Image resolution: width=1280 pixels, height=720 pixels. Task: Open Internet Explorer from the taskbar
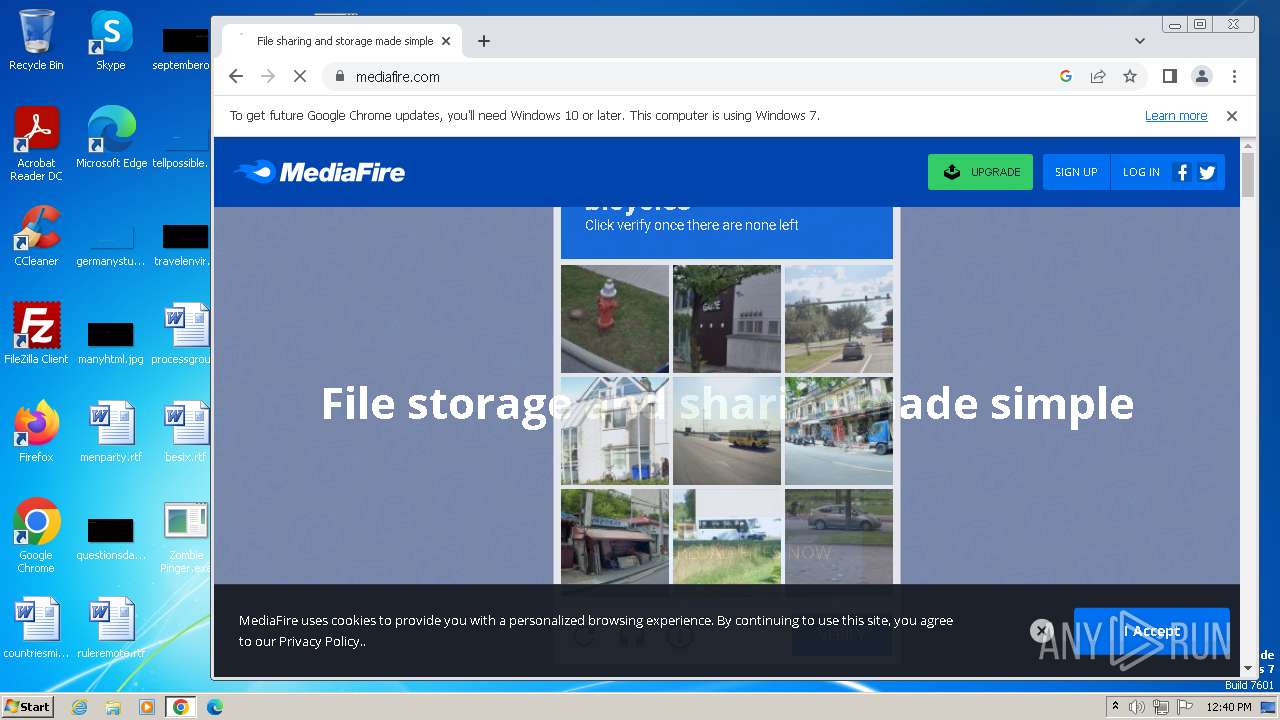[80, 707]
